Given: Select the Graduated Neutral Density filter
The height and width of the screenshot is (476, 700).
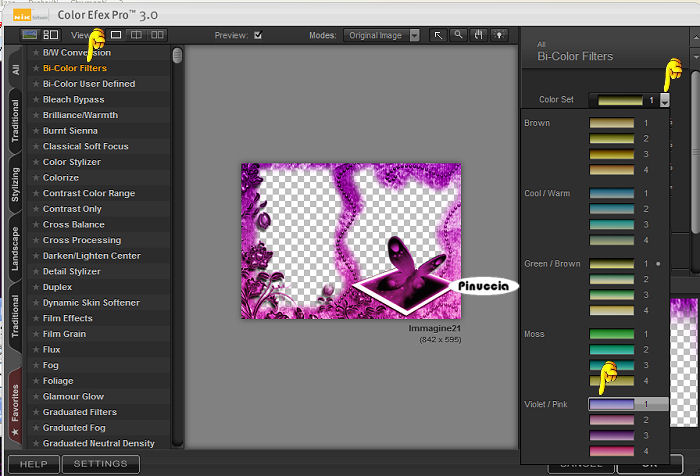Looking at the screenshot, I should coord(99,443).
